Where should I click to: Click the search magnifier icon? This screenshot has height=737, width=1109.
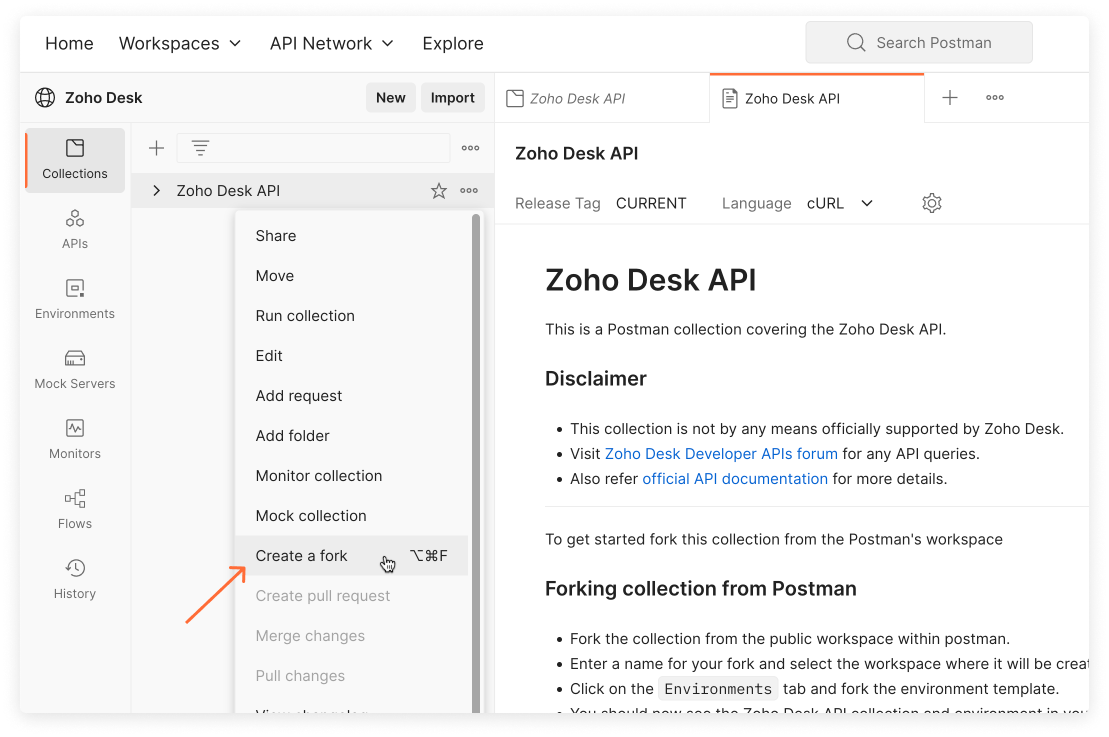[x=856, y=42]
